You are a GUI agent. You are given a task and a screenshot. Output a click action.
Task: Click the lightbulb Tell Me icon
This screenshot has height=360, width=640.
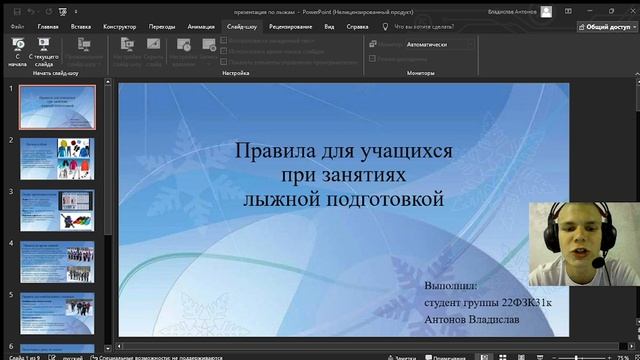385,27
